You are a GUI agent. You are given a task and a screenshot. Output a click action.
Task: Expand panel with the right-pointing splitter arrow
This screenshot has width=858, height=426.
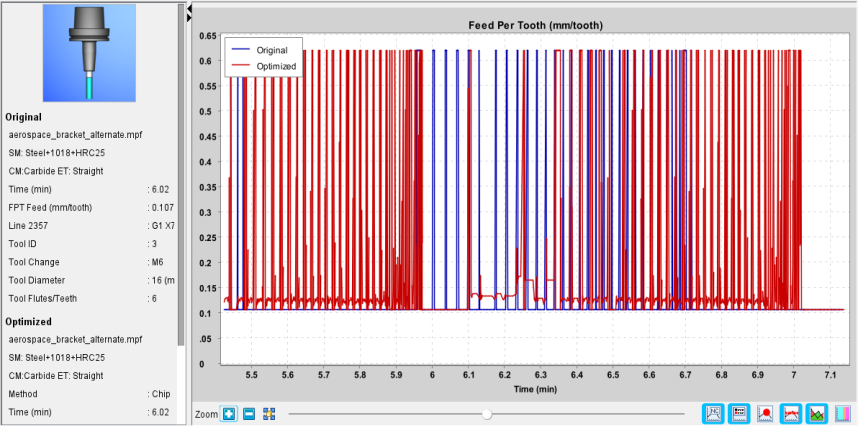pos(189,18)
